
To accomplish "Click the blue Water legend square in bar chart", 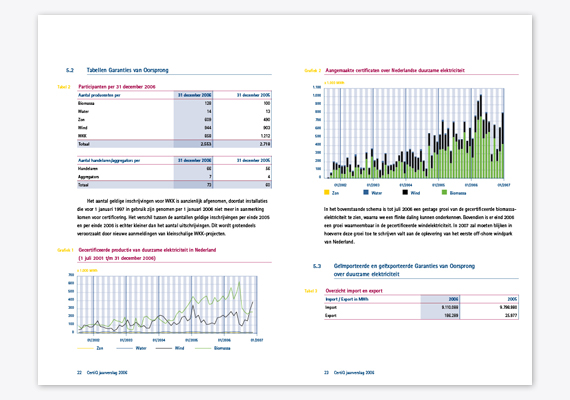I will [366, 192].
